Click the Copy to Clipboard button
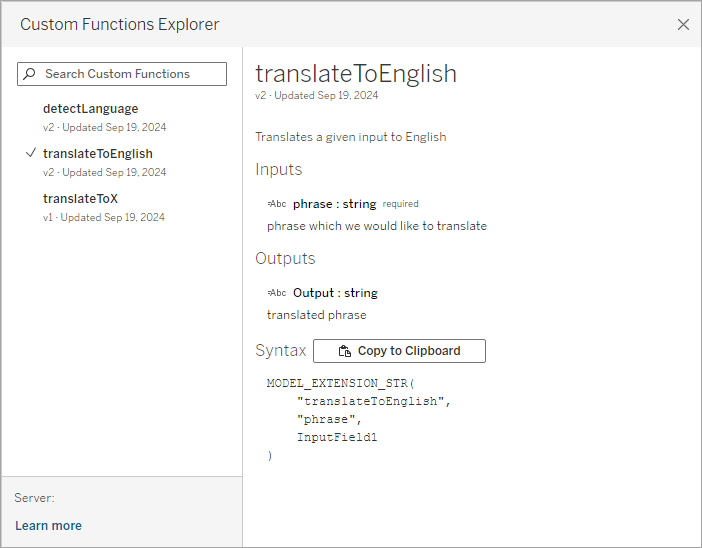Screen dimensions: 702x548 click(399, 351)
